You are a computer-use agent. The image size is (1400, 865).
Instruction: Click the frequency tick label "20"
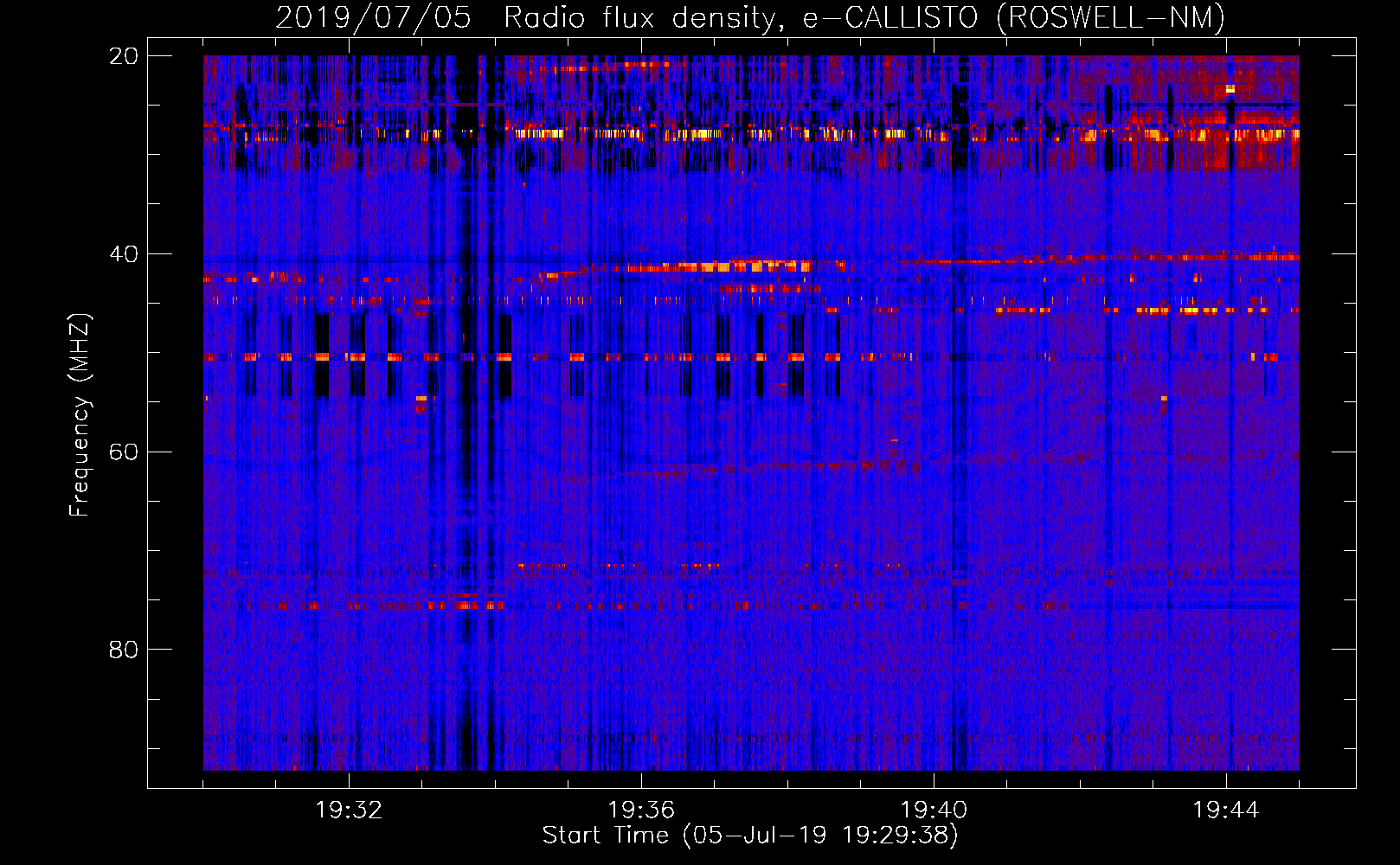[124, 55]
